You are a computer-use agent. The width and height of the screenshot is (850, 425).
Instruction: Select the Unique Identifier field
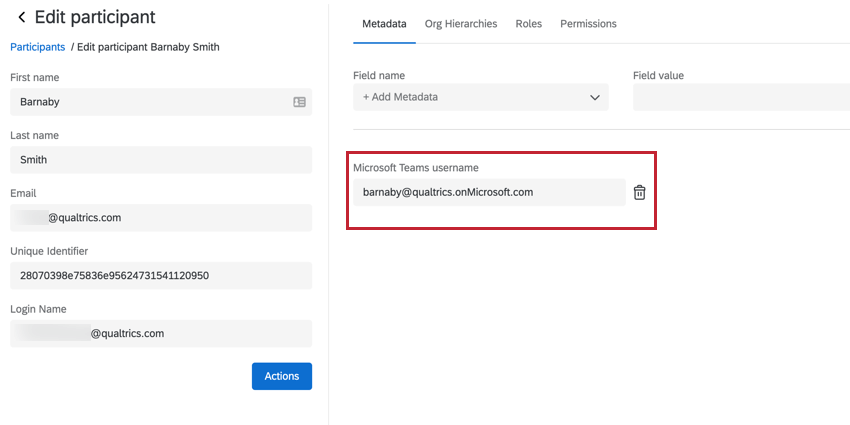[160, 276]
